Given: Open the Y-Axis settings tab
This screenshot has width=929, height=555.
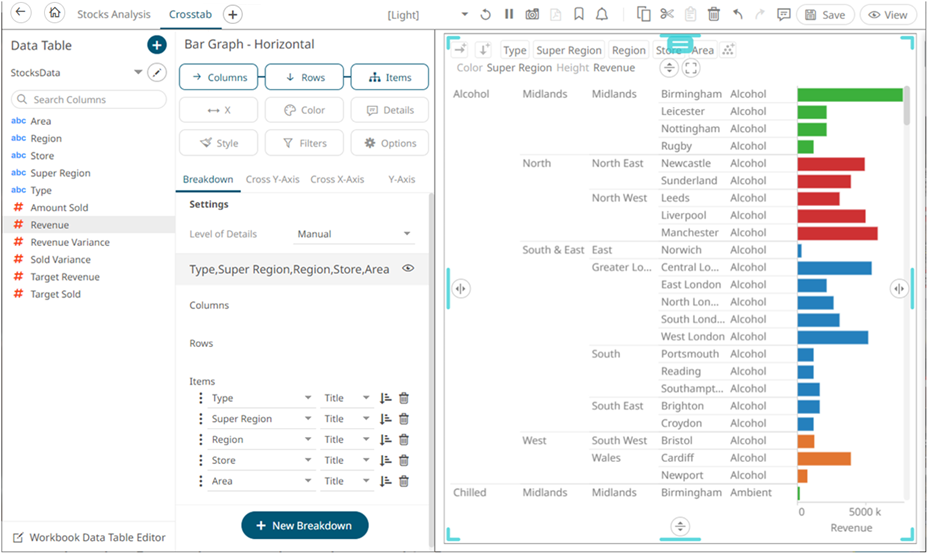Looking at the screenshot, I should click(x=402, y=179).
